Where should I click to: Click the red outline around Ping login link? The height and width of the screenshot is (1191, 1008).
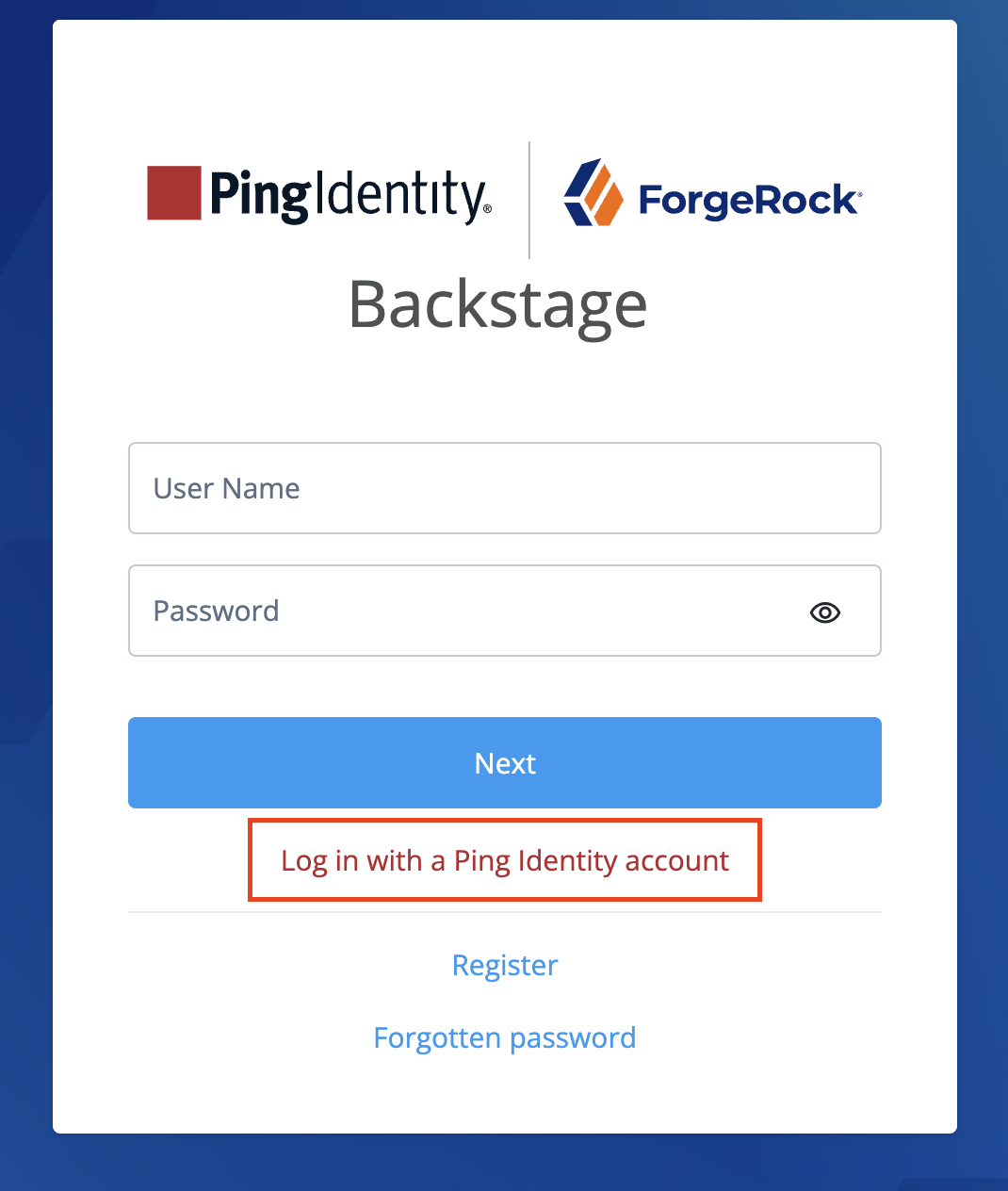pyautogui.click(x=250, y=860)
